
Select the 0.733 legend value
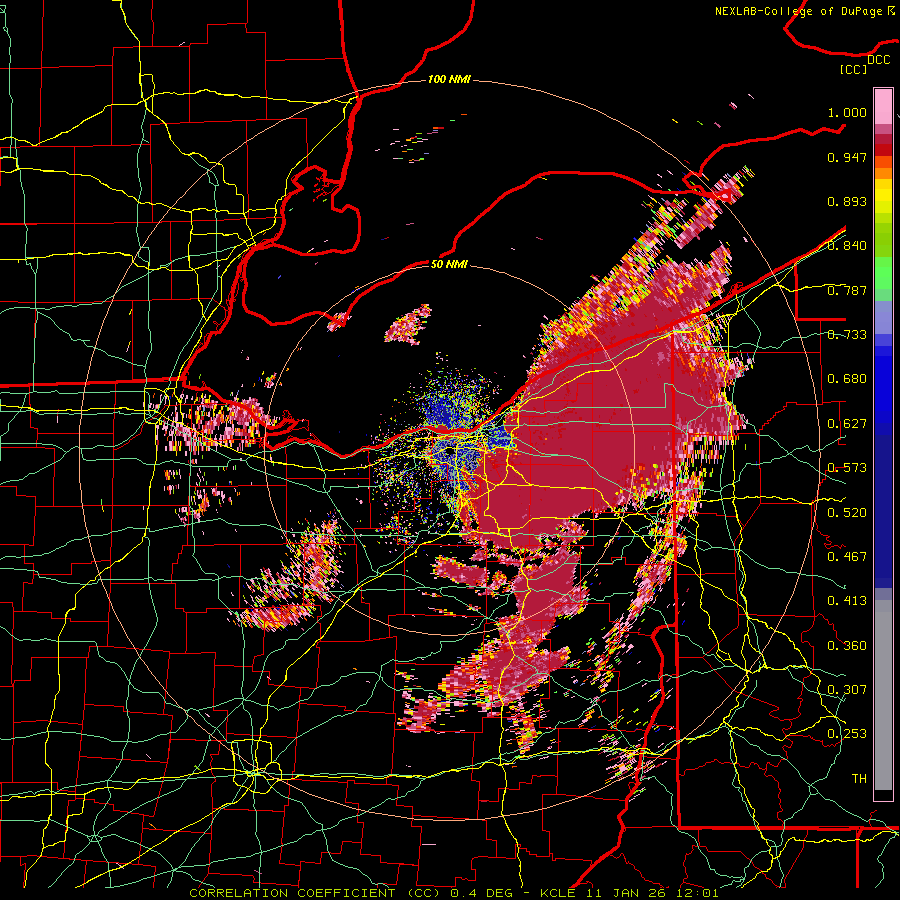pyautogui.click(x=847, y=335)
